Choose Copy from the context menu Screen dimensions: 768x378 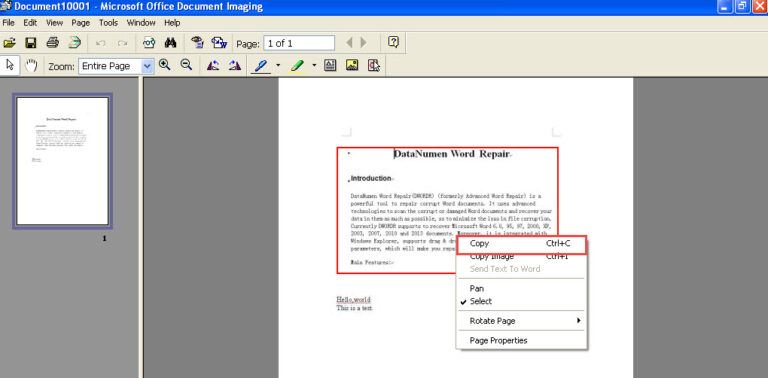(521, 244)
